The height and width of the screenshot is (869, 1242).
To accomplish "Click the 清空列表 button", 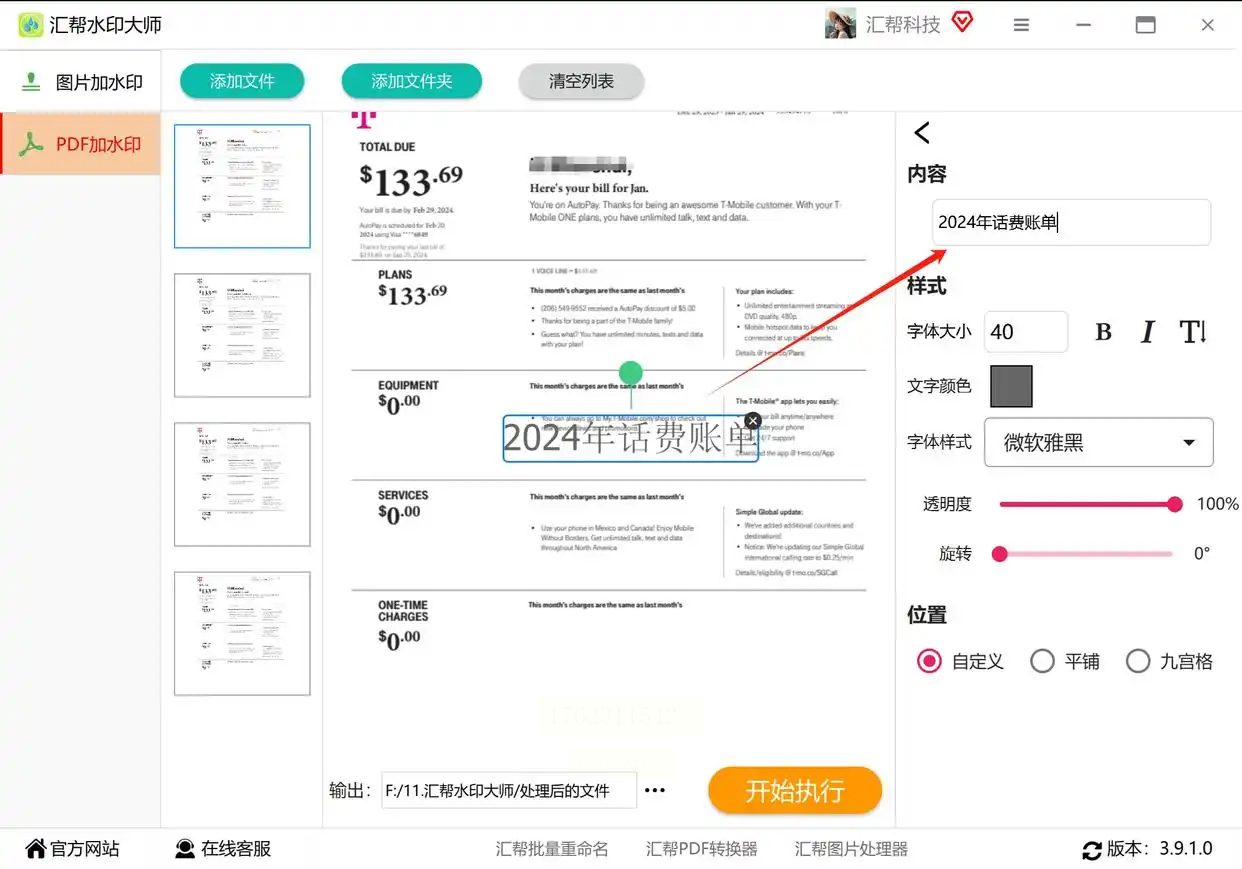I will pos(581,81).
